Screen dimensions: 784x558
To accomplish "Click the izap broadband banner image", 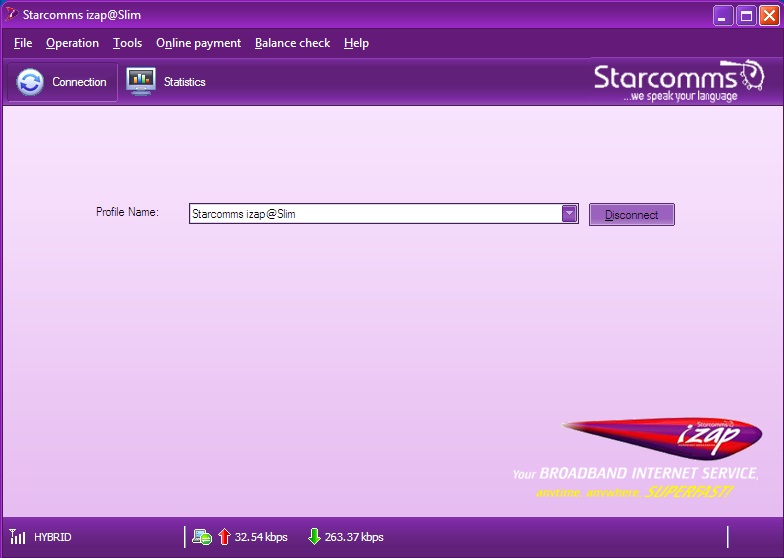I will 638,458.
